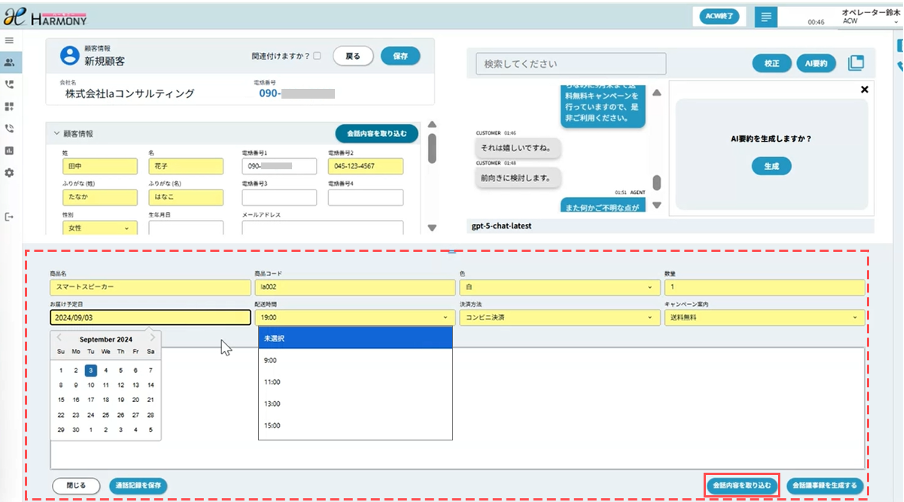Screen dimensions: 904x502
Task: Click the ふりがな (姓) field with たなか
Action: pos(100,197)
